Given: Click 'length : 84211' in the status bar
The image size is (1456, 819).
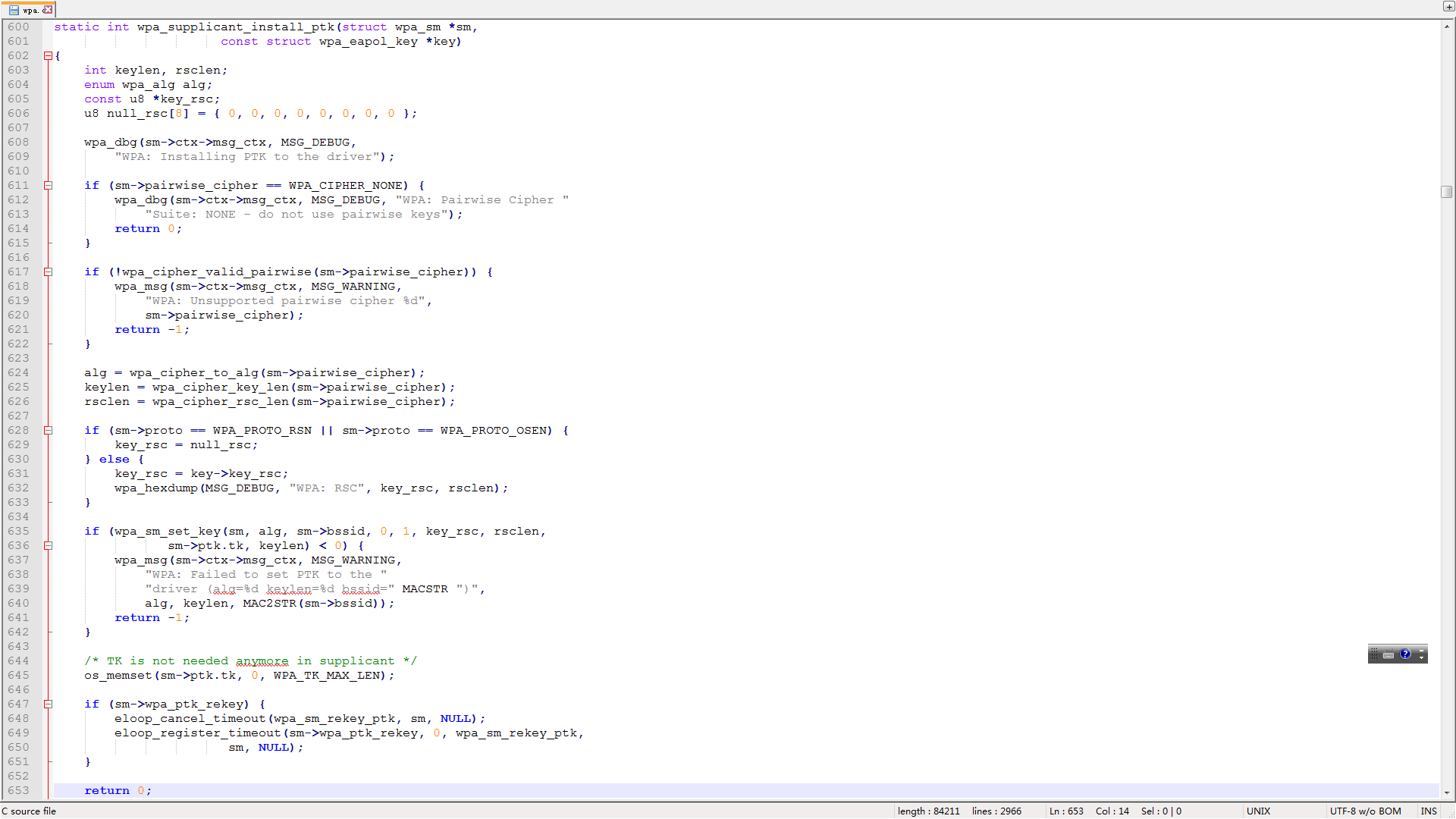Looking at the screenshot, I should click(929, 811).
